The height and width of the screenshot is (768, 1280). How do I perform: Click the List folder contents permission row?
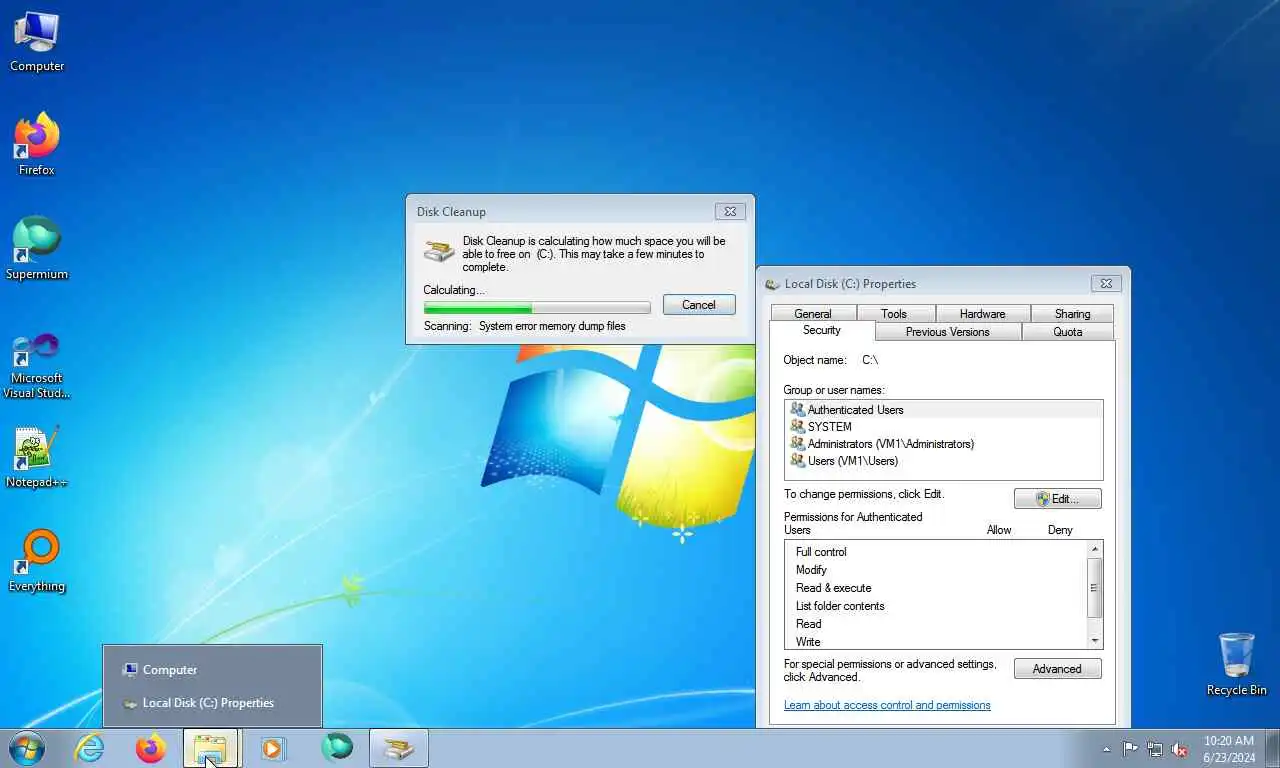[936, 606]
